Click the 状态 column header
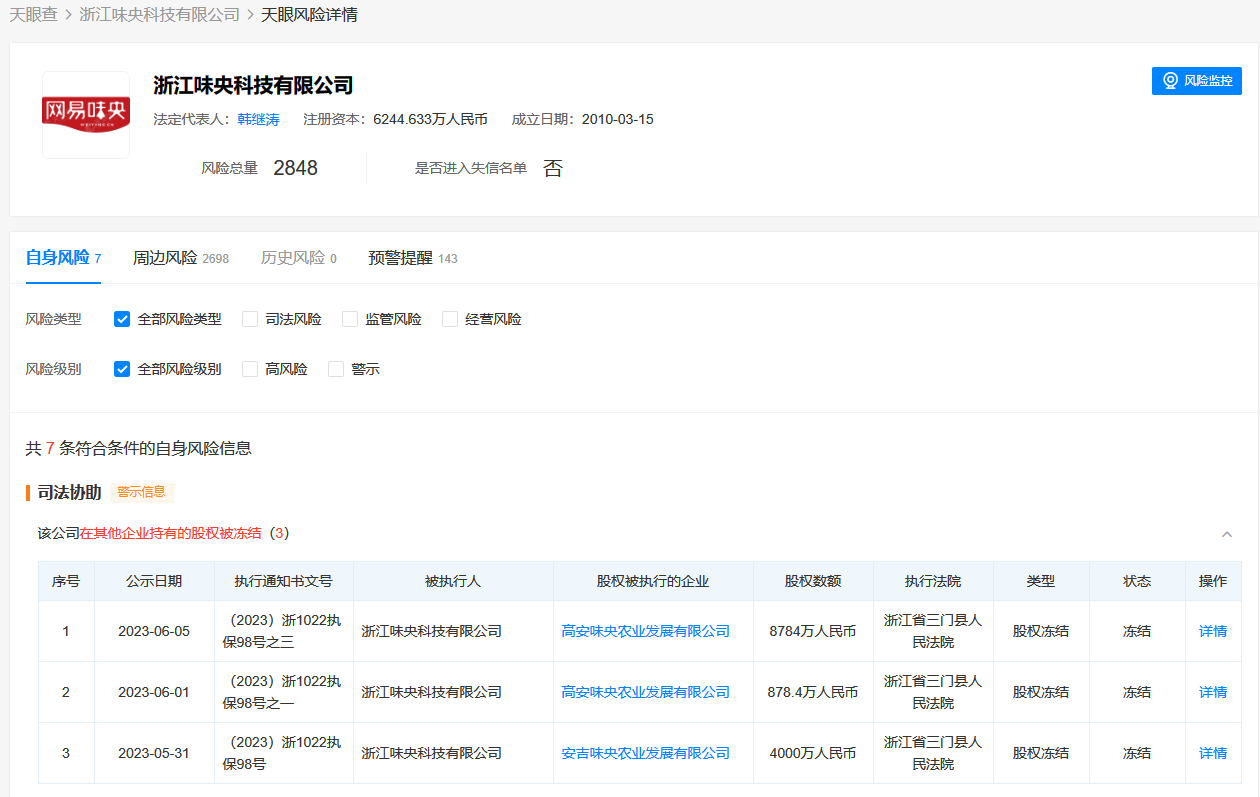The width and height of the screenshot is (1260, 797). coord(1137,581)
